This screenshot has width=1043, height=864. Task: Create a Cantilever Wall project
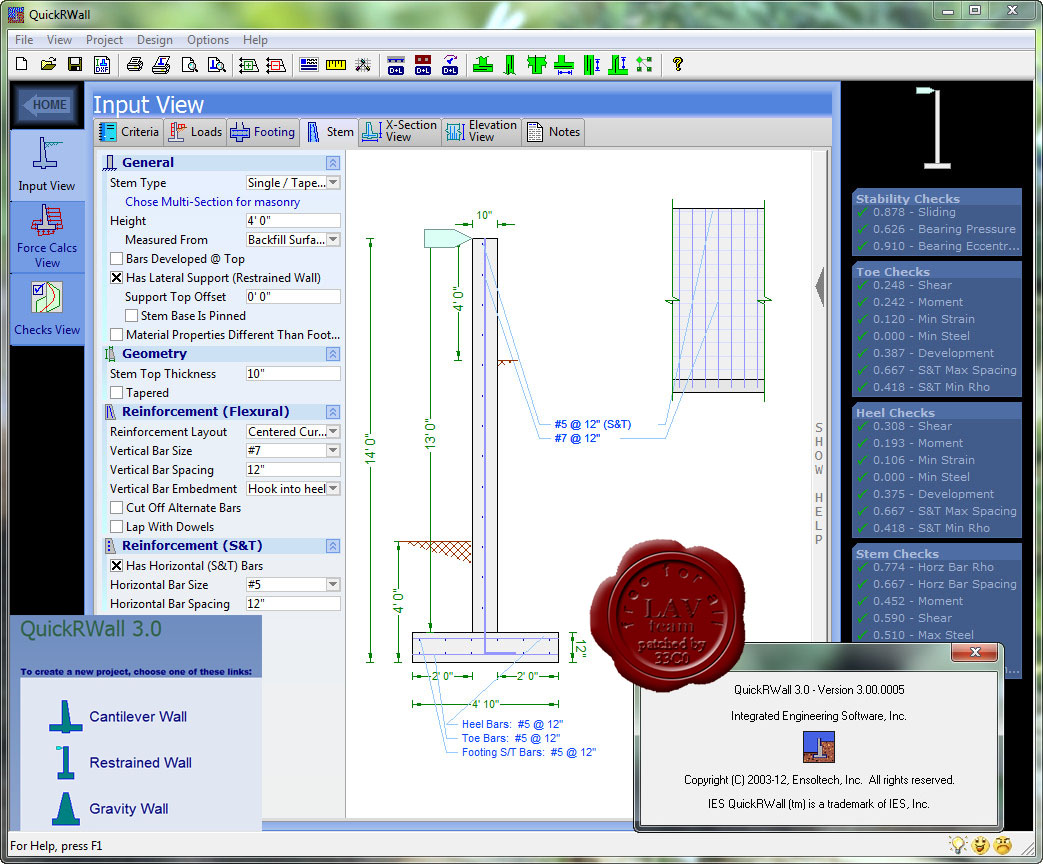tap(118, 717)
